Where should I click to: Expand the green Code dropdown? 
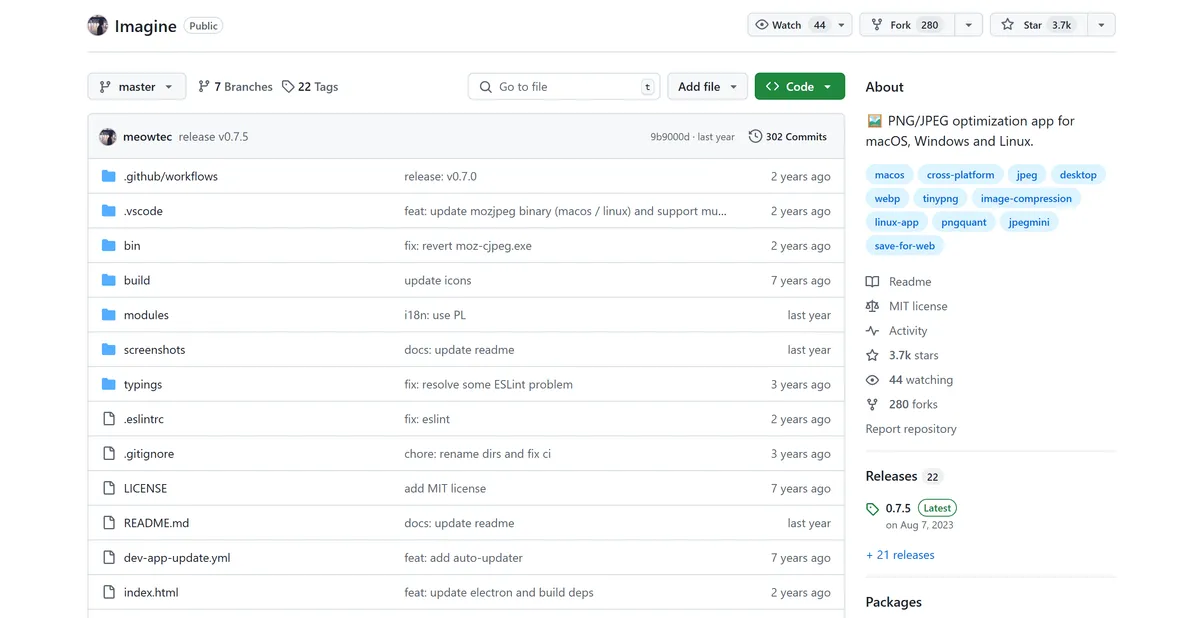coord(799,87)
